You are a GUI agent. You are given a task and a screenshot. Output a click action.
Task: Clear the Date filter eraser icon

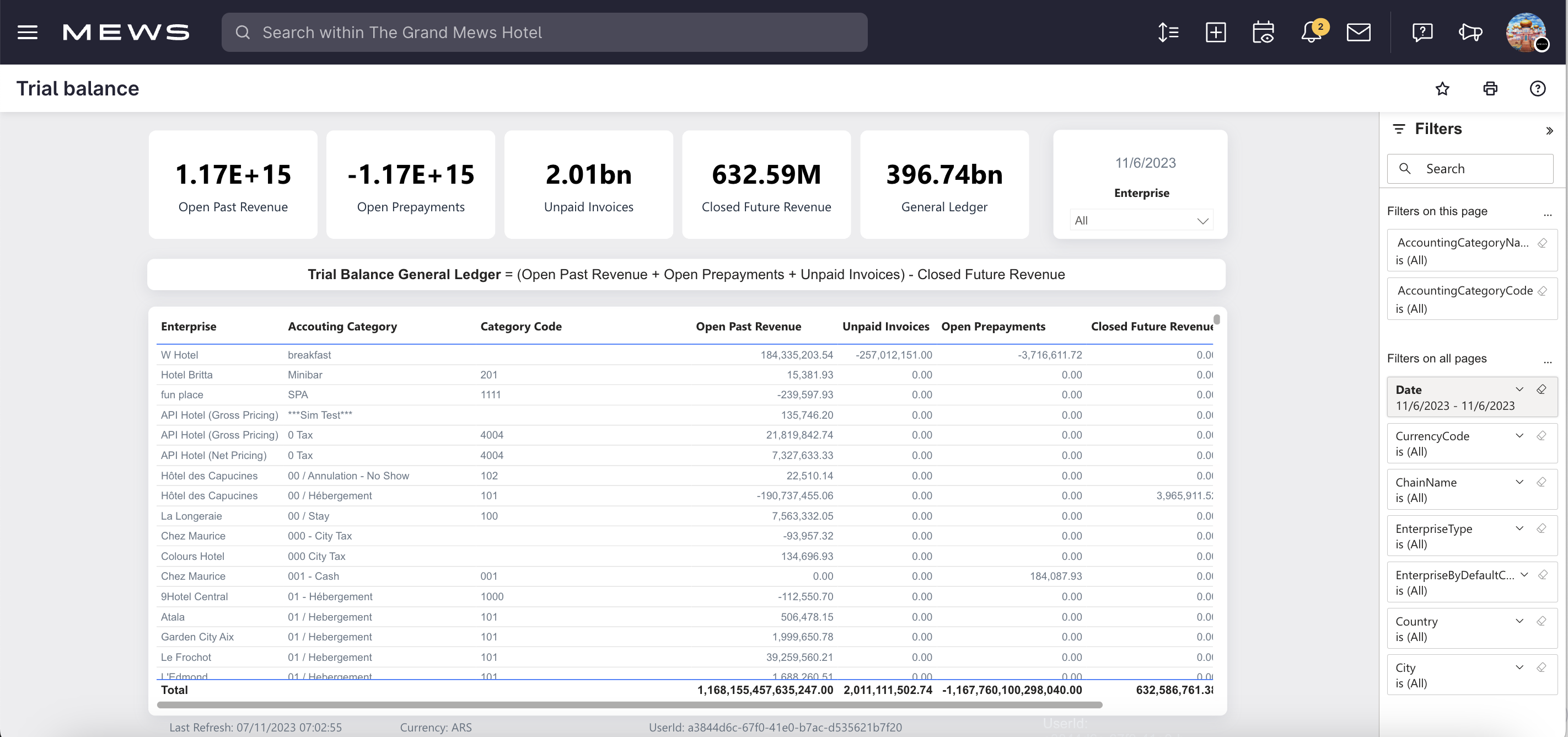pyautogui.click(x=1542, y=390)
